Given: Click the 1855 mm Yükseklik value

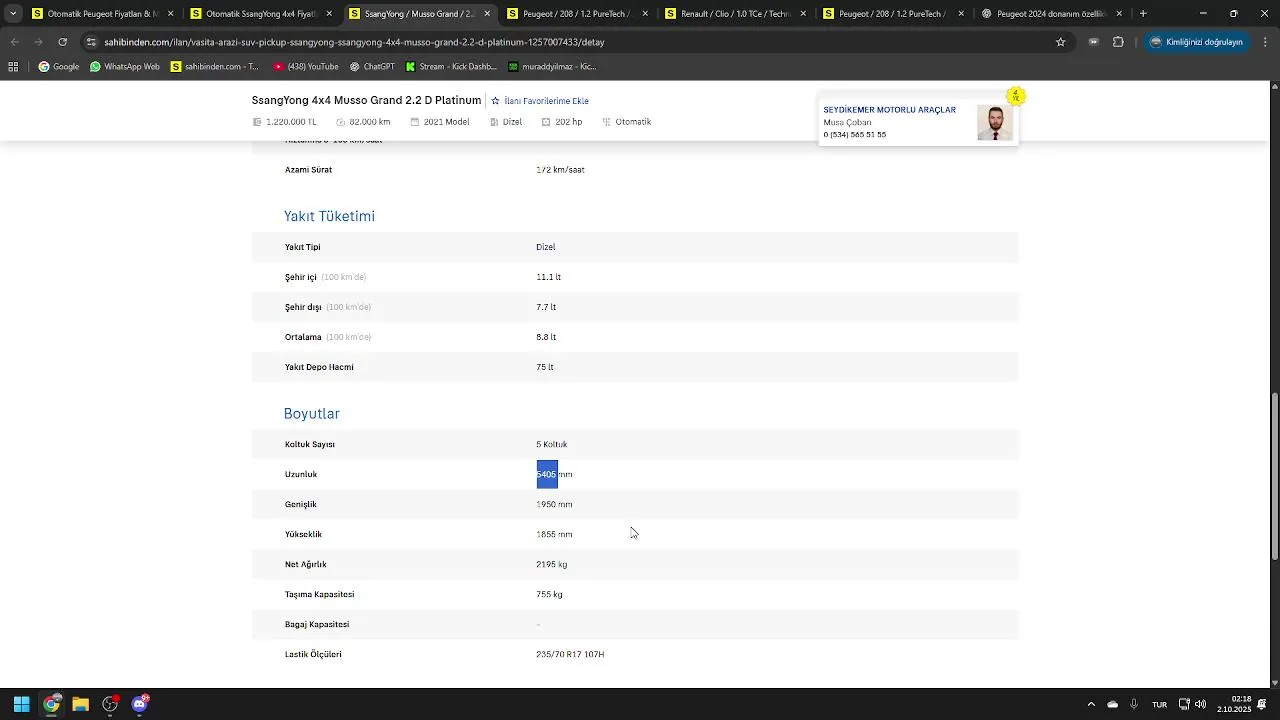Looking at the screenshot, I should tap(554, 535).
